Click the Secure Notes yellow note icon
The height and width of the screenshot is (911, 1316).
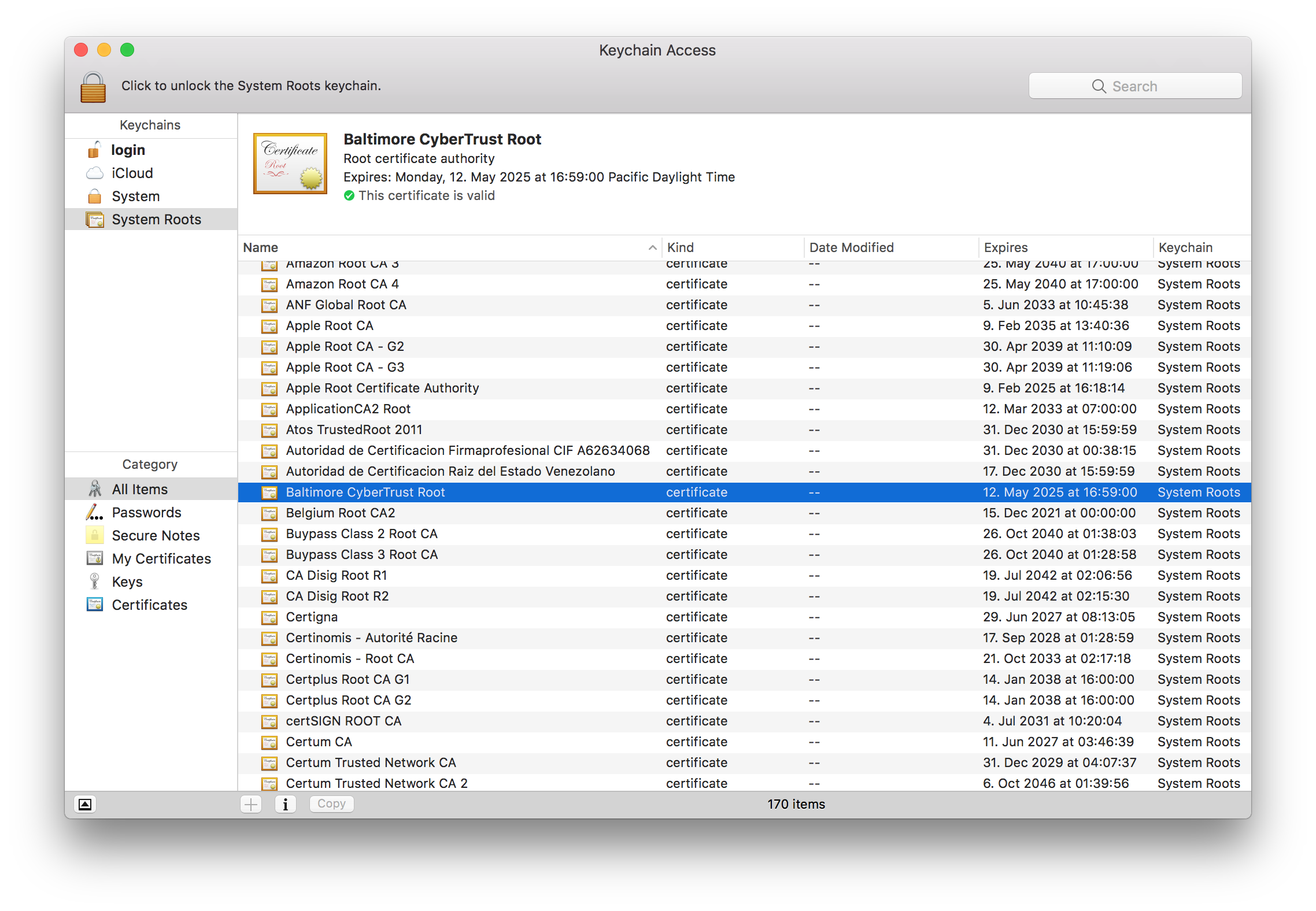pos(94,535)
